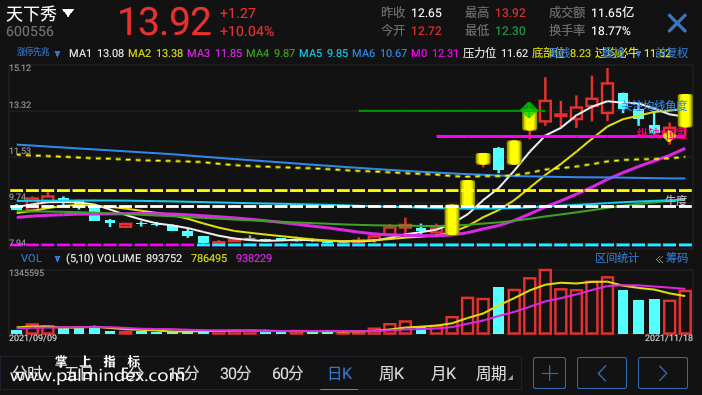Image resolution: width=702 pixels, height=395 pixels.
Task: Click the tallest red volume bar
Action: click(545, 302)
